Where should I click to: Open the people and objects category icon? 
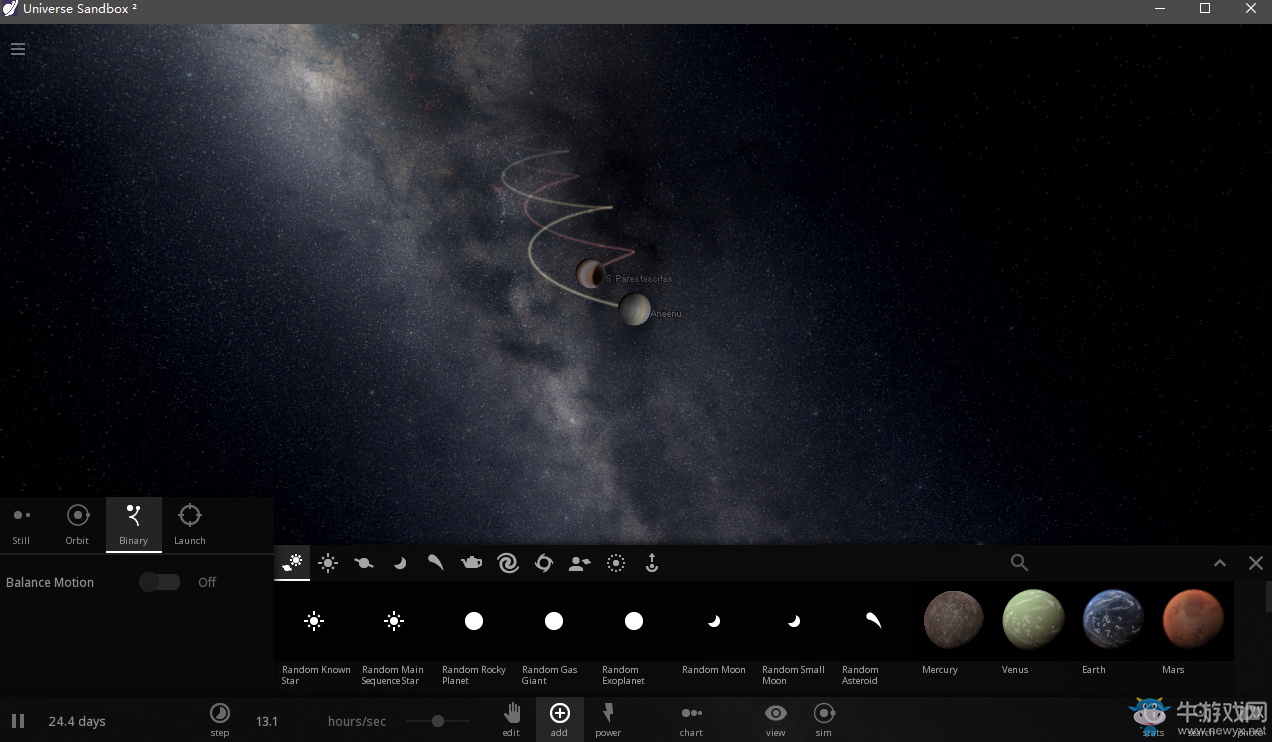coord(580,563)
